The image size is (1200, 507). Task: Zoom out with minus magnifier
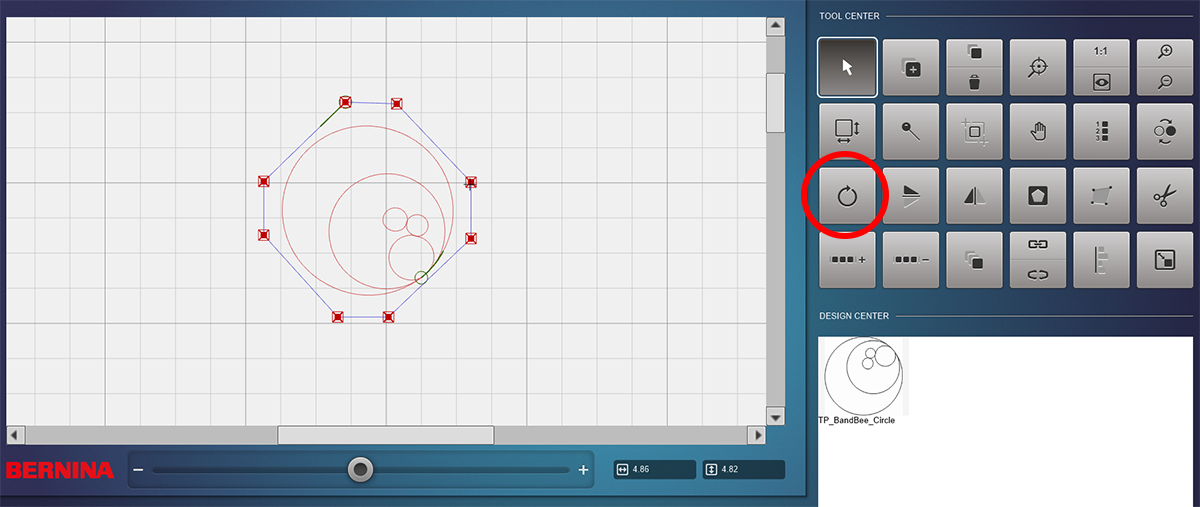(x=1165, y=81)
